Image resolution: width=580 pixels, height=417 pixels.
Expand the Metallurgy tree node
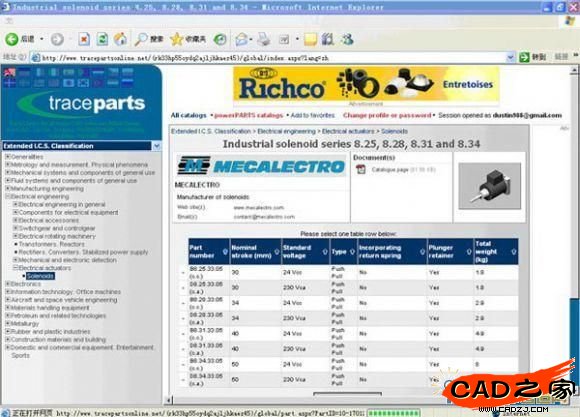7,323
